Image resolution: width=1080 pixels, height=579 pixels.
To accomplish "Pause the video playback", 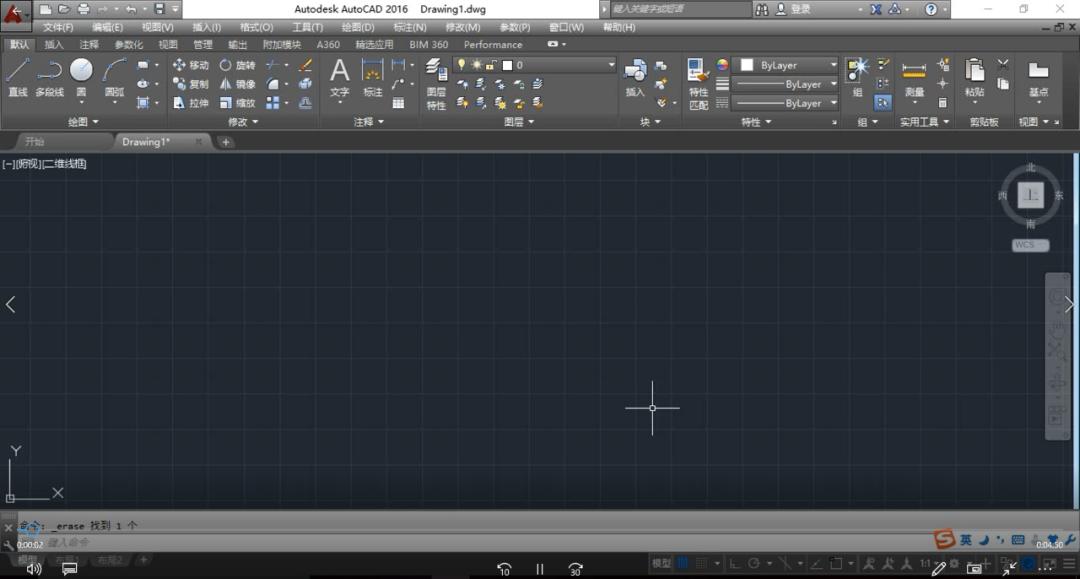I will 540,569.
